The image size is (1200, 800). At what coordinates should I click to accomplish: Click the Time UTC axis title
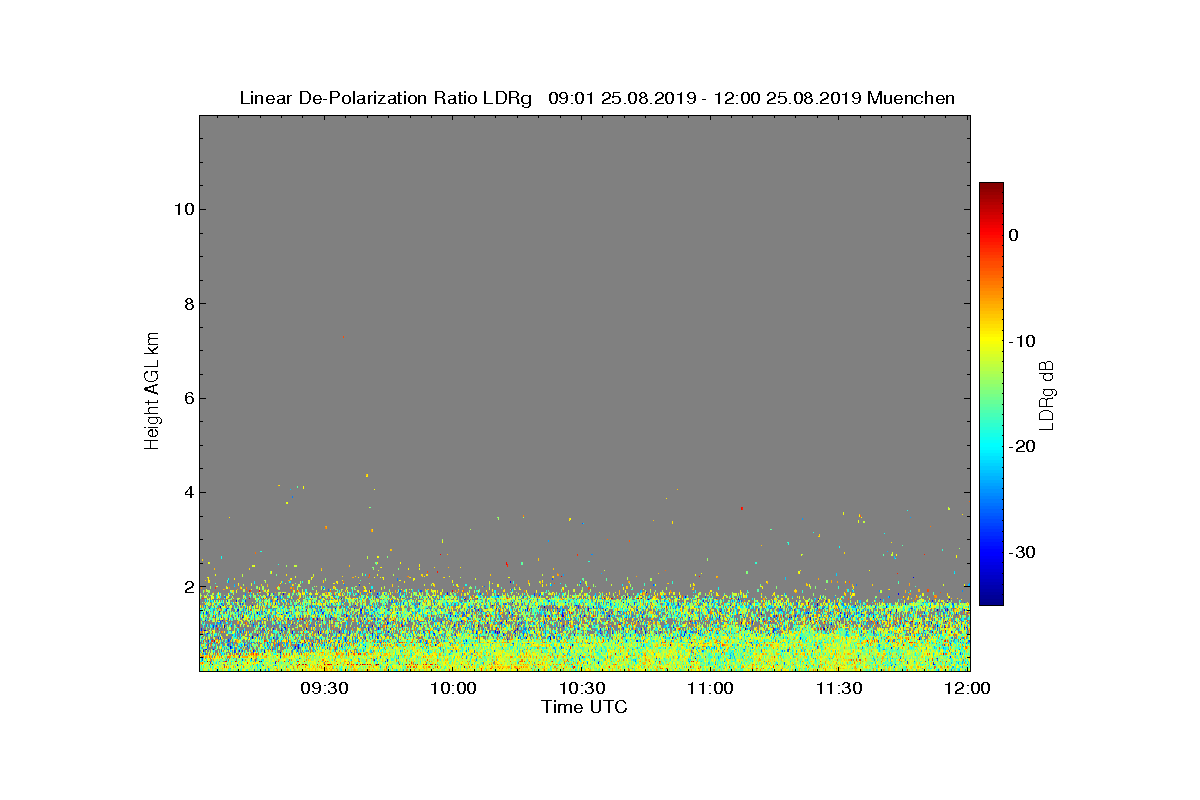click(585, 707)
